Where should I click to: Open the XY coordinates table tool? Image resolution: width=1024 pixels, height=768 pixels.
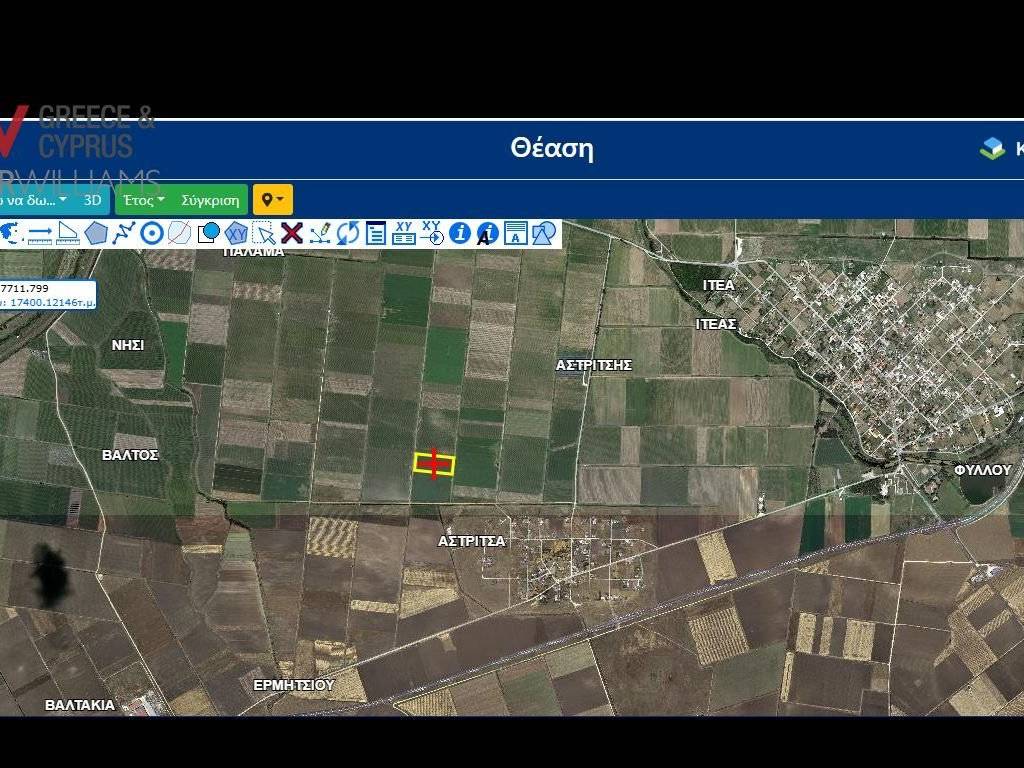(x=403, y=234)
